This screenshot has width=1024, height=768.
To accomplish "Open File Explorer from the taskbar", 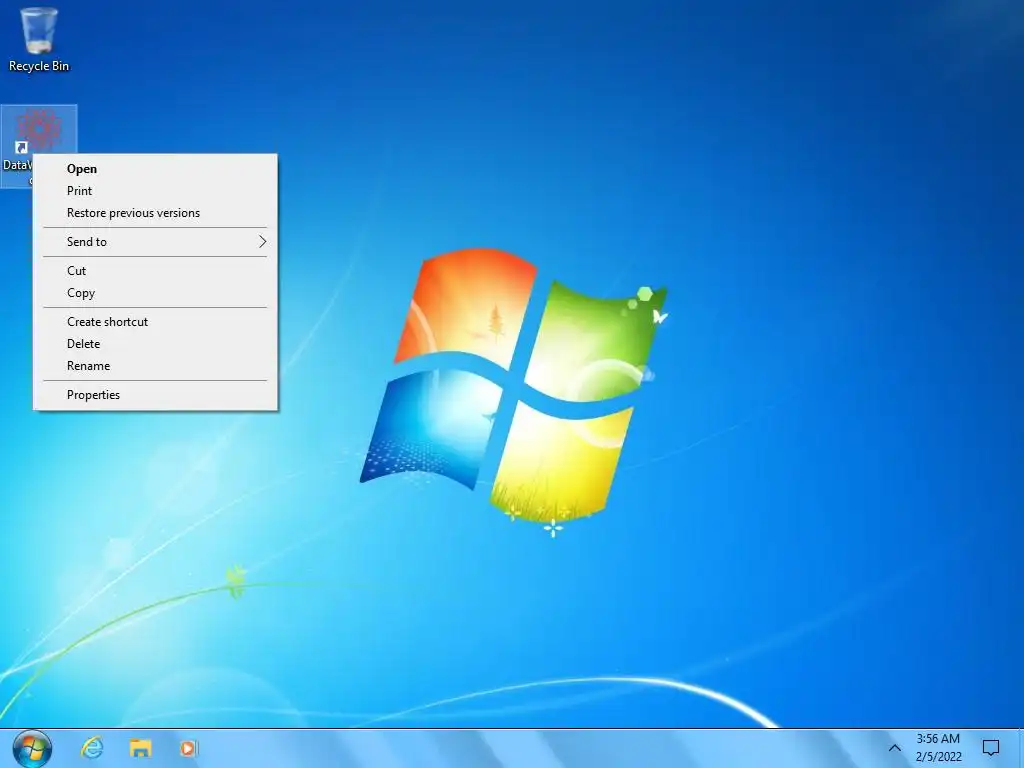I will (x=140, y=748).
